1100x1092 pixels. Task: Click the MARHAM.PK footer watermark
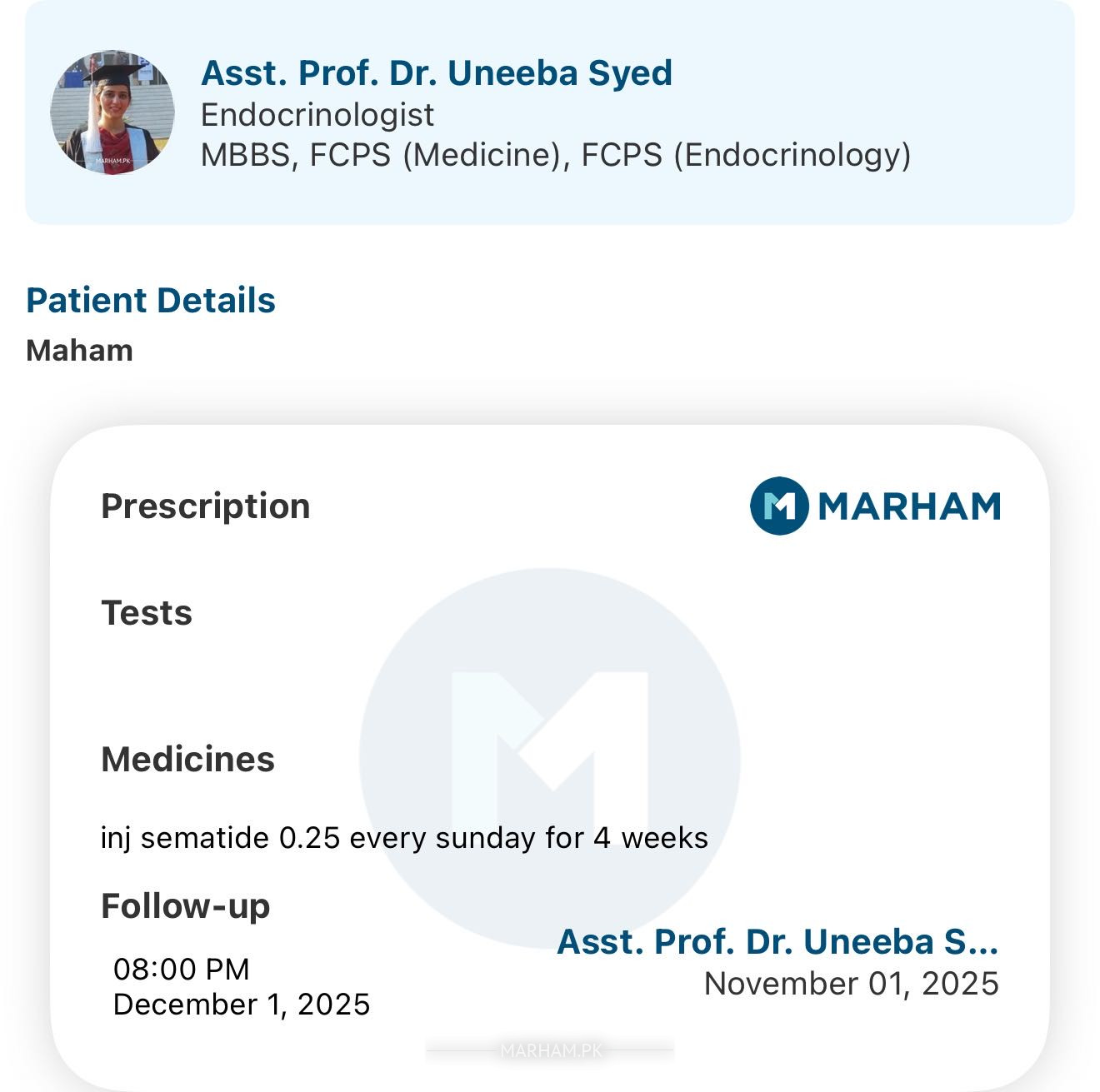[550, 1051]
